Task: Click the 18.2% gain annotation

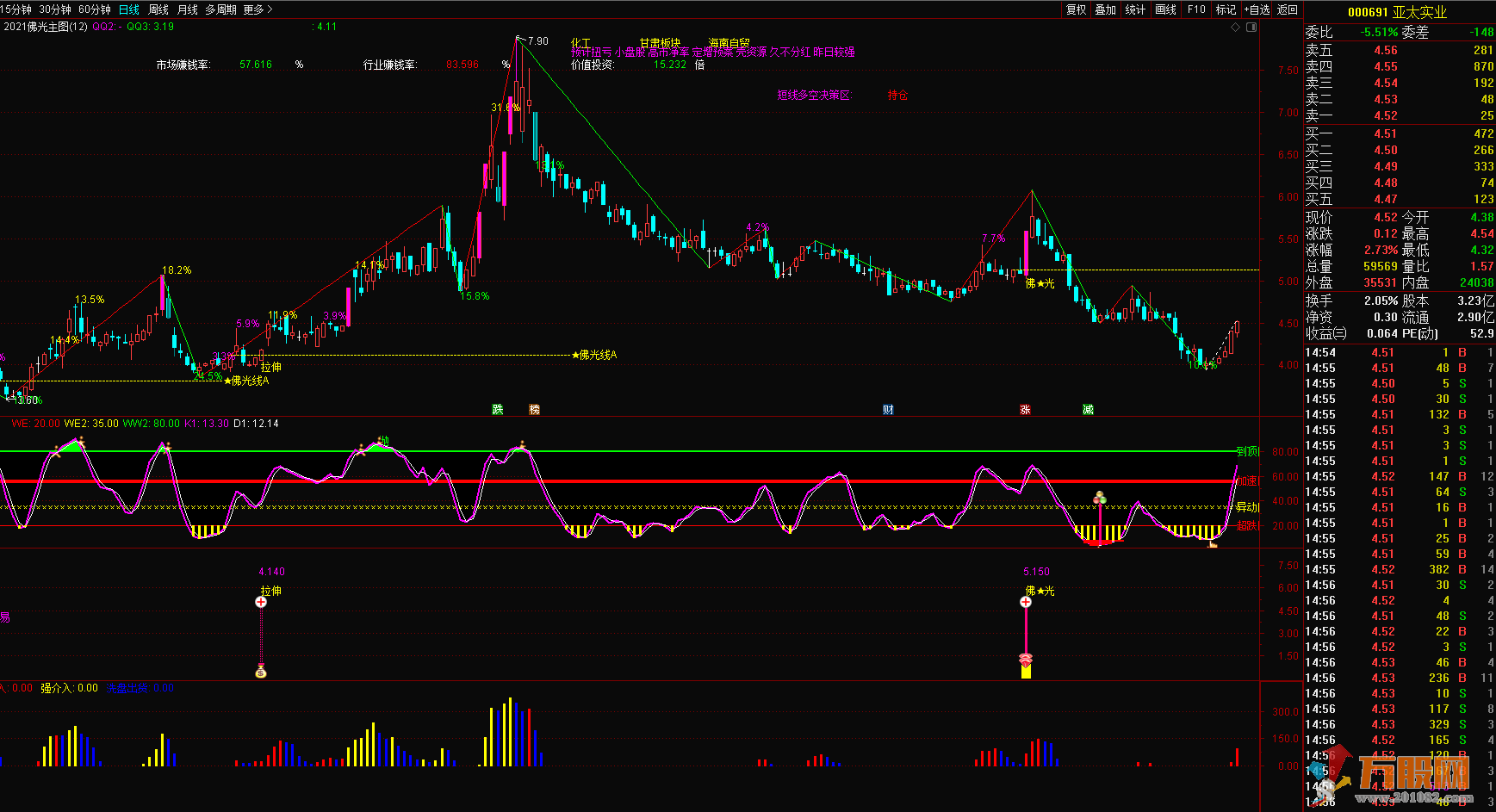Action: pos(177,270)
